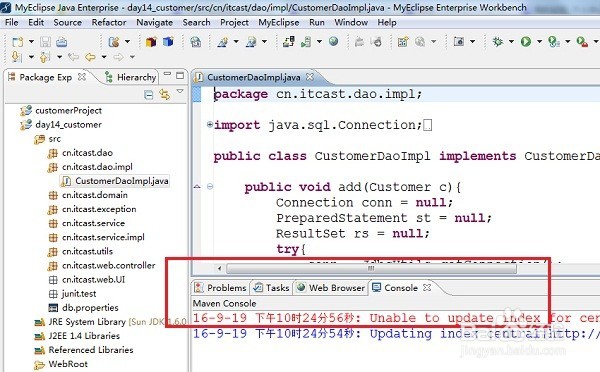Open dropdown beside the Debug icon
Image resolution: width=600 pixels, height=372 pixels.
pos(511,41)
